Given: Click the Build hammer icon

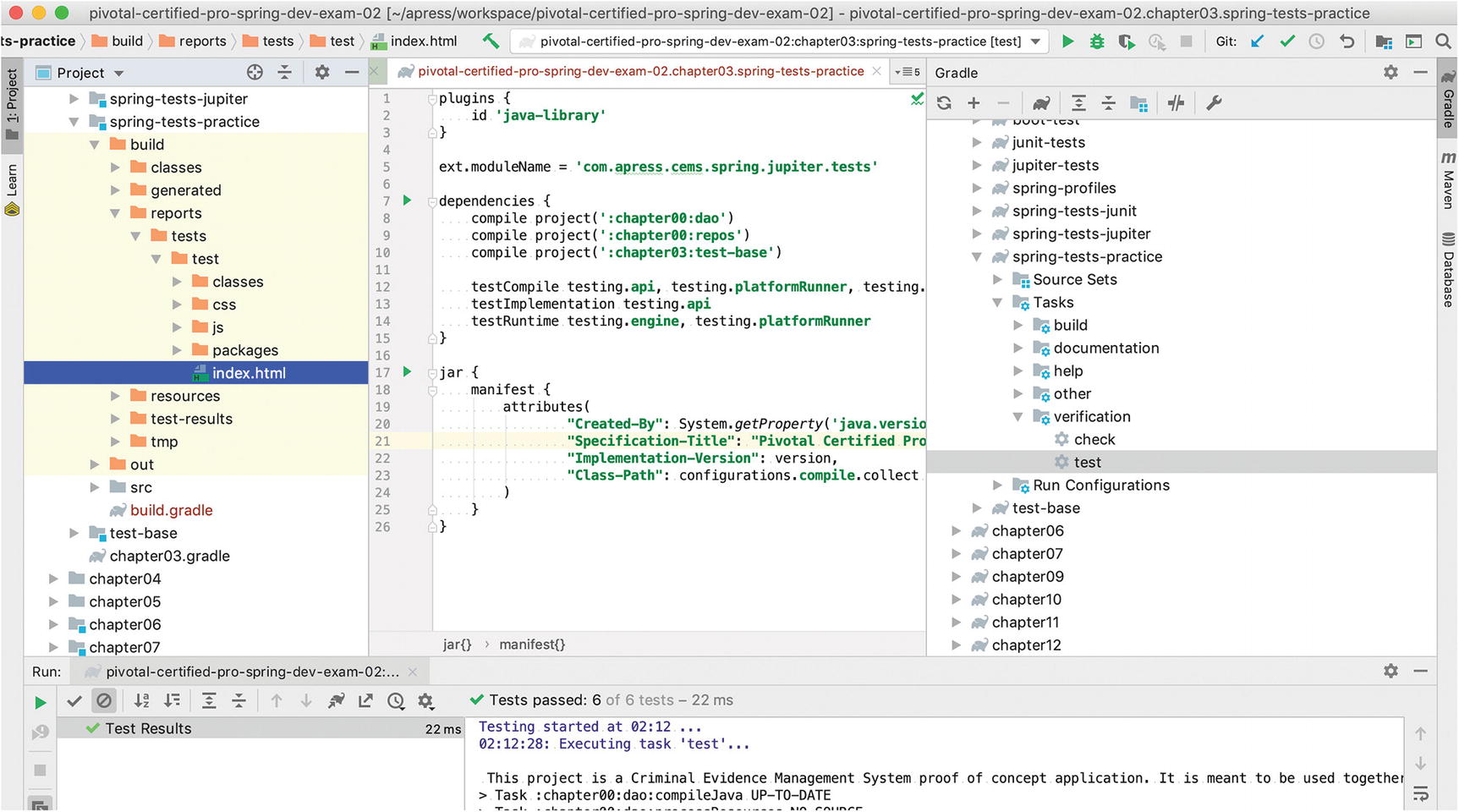Looking at the screenshot, I should (491, 41).
